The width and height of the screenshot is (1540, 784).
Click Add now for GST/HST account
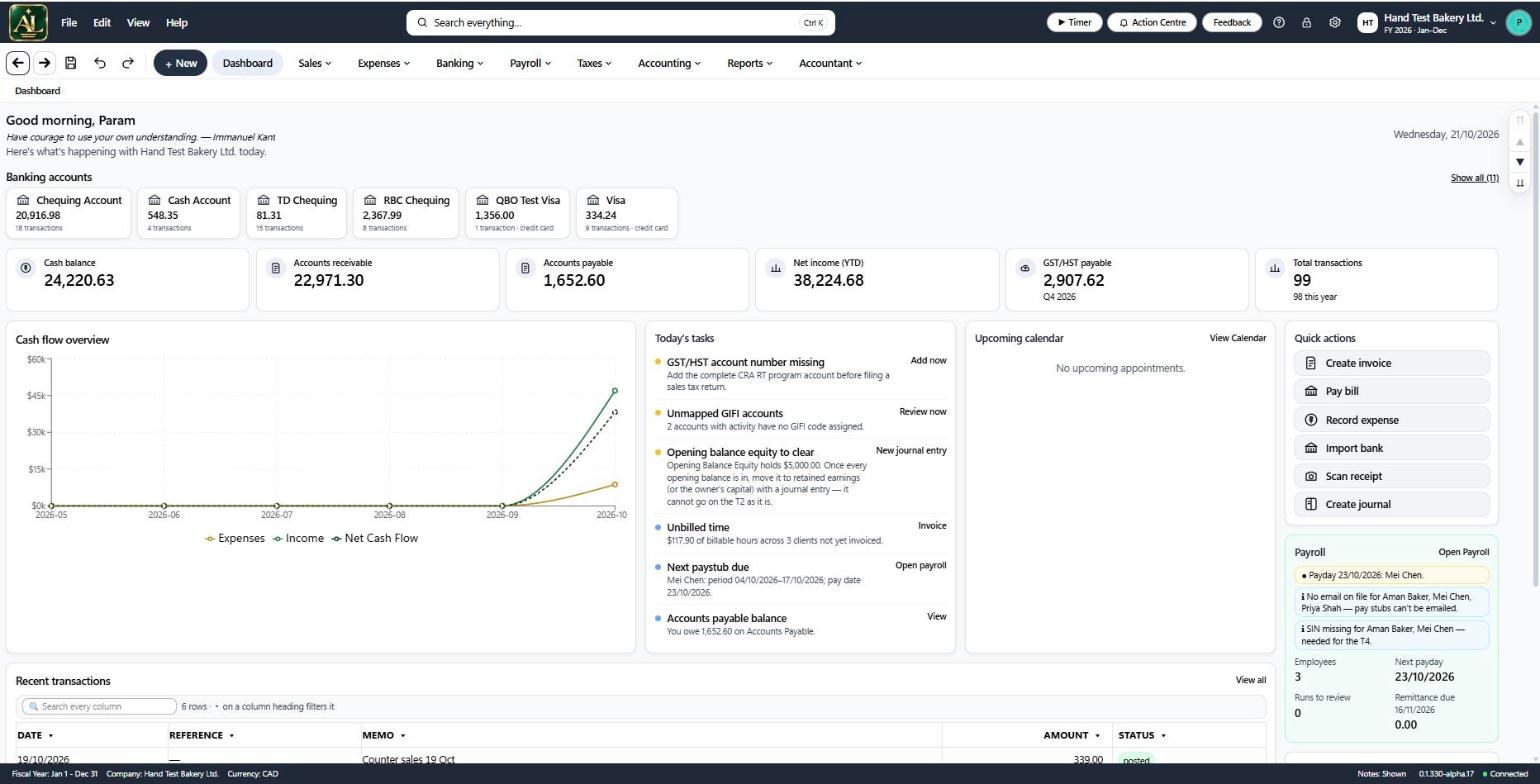tap(928, 360)
